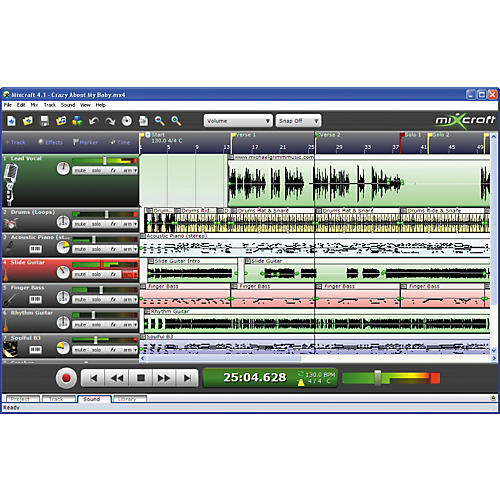This screenshot has height=500, width=500.
Task: Open Soulful B3 arm dropdown arrow
Action: click(135, 350)
